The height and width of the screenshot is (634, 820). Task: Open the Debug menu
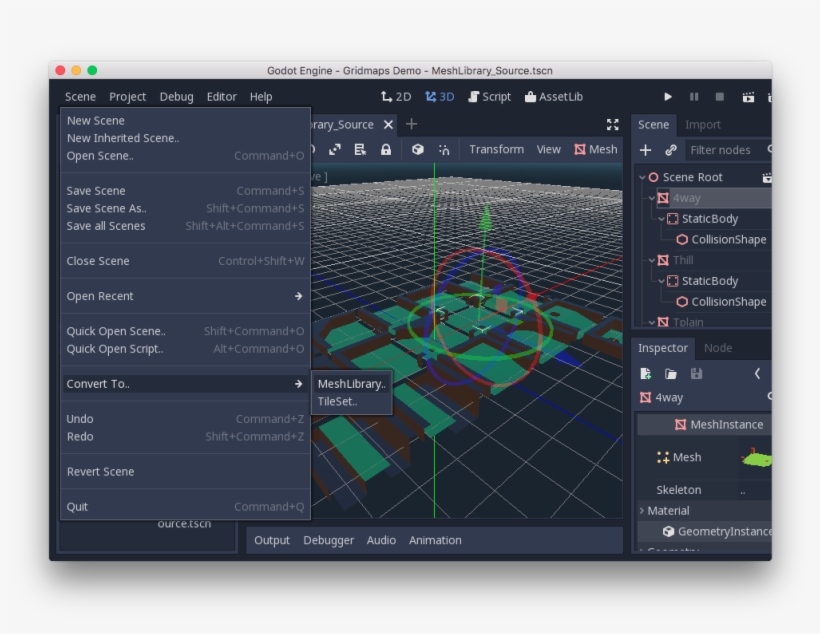tap(176, 97)
